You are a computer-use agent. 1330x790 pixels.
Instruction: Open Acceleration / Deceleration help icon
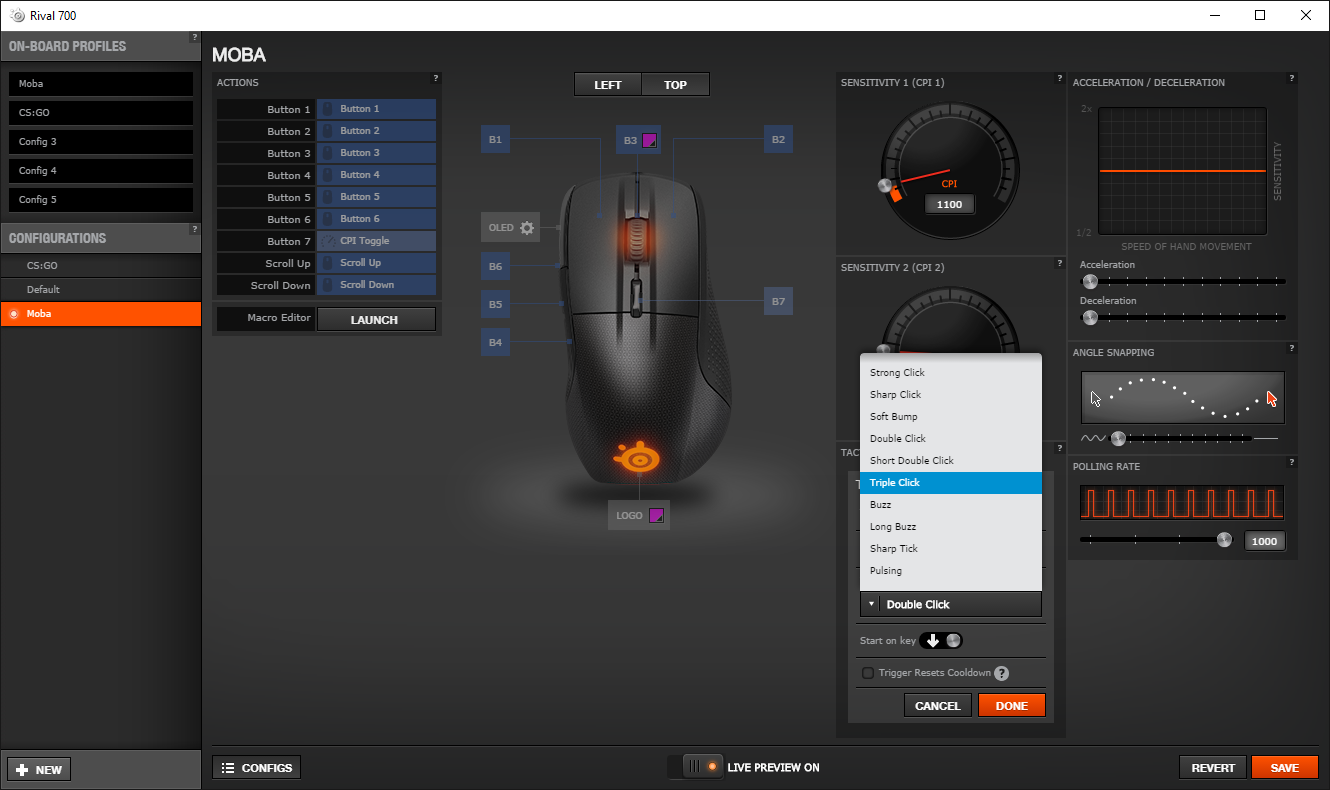[x=1292, y=78]
